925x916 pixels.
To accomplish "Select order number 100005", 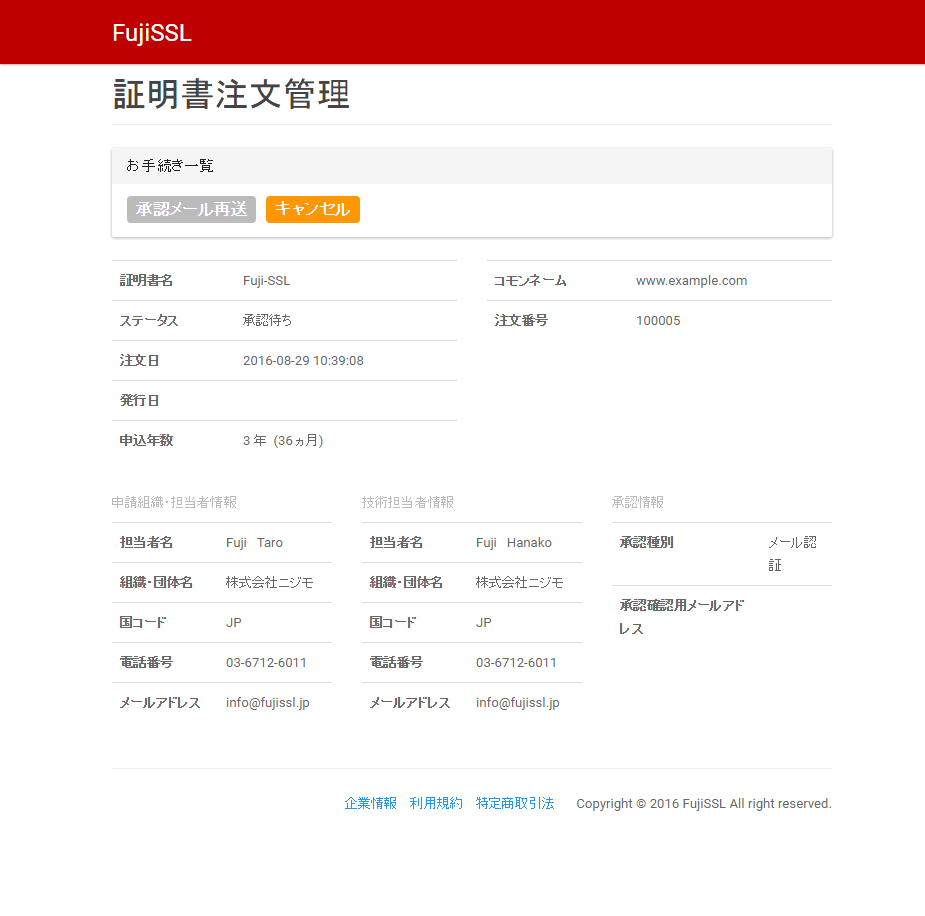I will (x=658, y=321).
